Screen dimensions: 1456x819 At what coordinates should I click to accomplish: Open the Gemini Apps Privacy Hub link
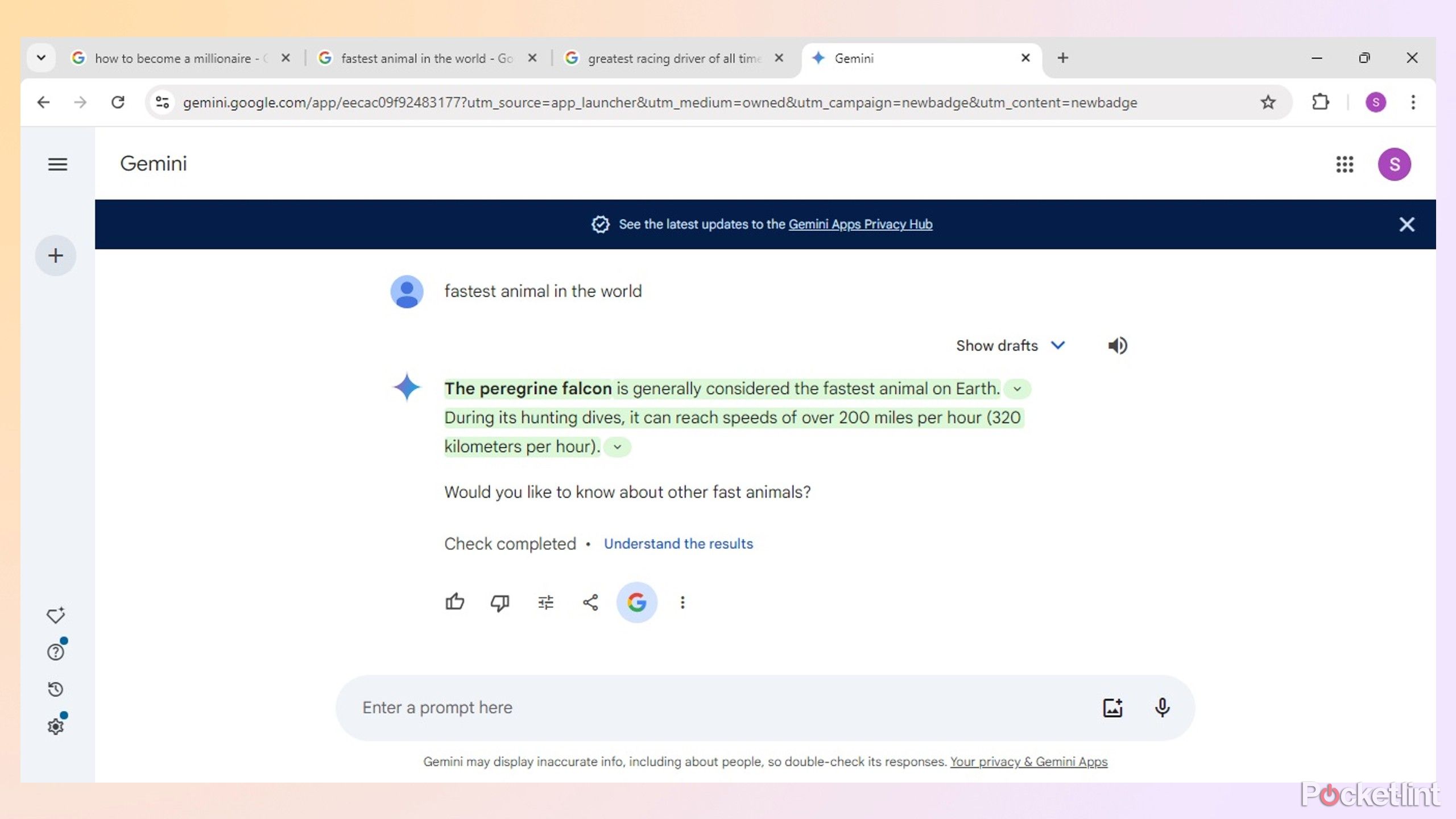[860, 224]
